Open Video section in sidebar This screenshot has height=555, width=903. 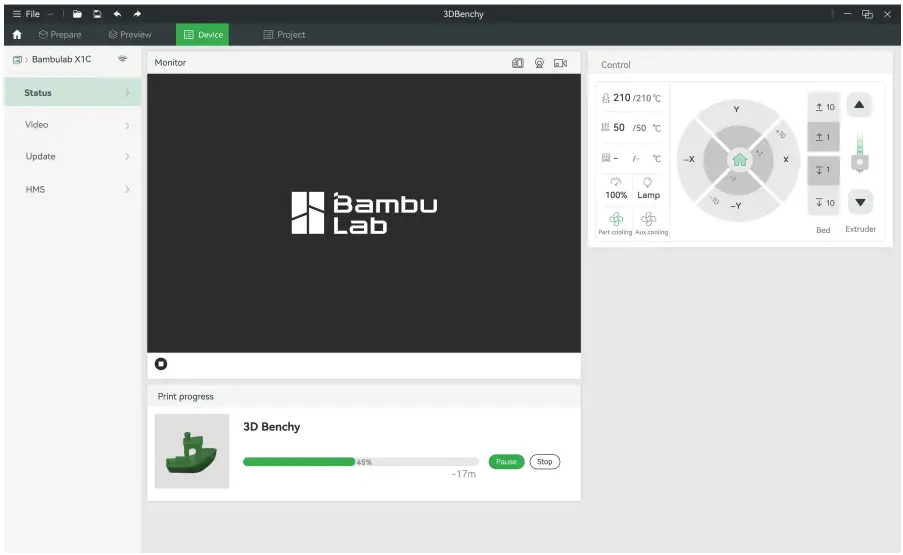coord(73,124)
